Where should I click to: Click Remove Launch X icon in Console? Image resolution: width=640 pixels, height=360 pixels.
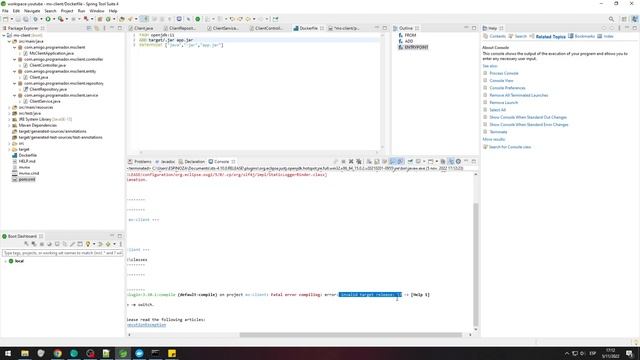point(351,162)
